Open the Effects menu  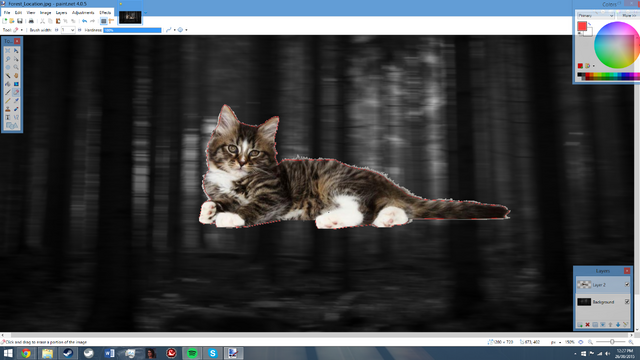coord(105,13)
